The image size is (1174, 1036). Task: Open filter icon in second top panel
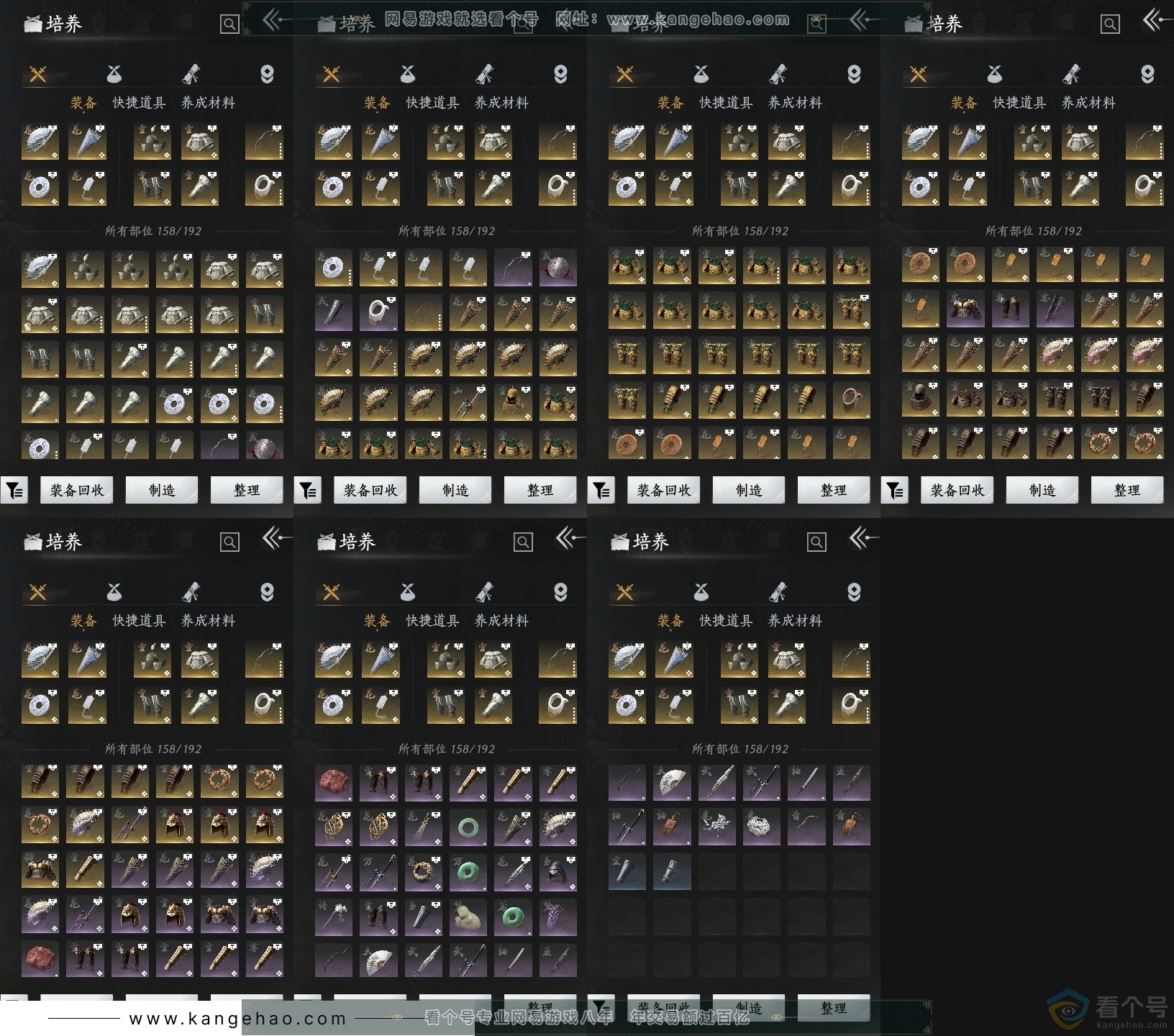click(308, 491)
